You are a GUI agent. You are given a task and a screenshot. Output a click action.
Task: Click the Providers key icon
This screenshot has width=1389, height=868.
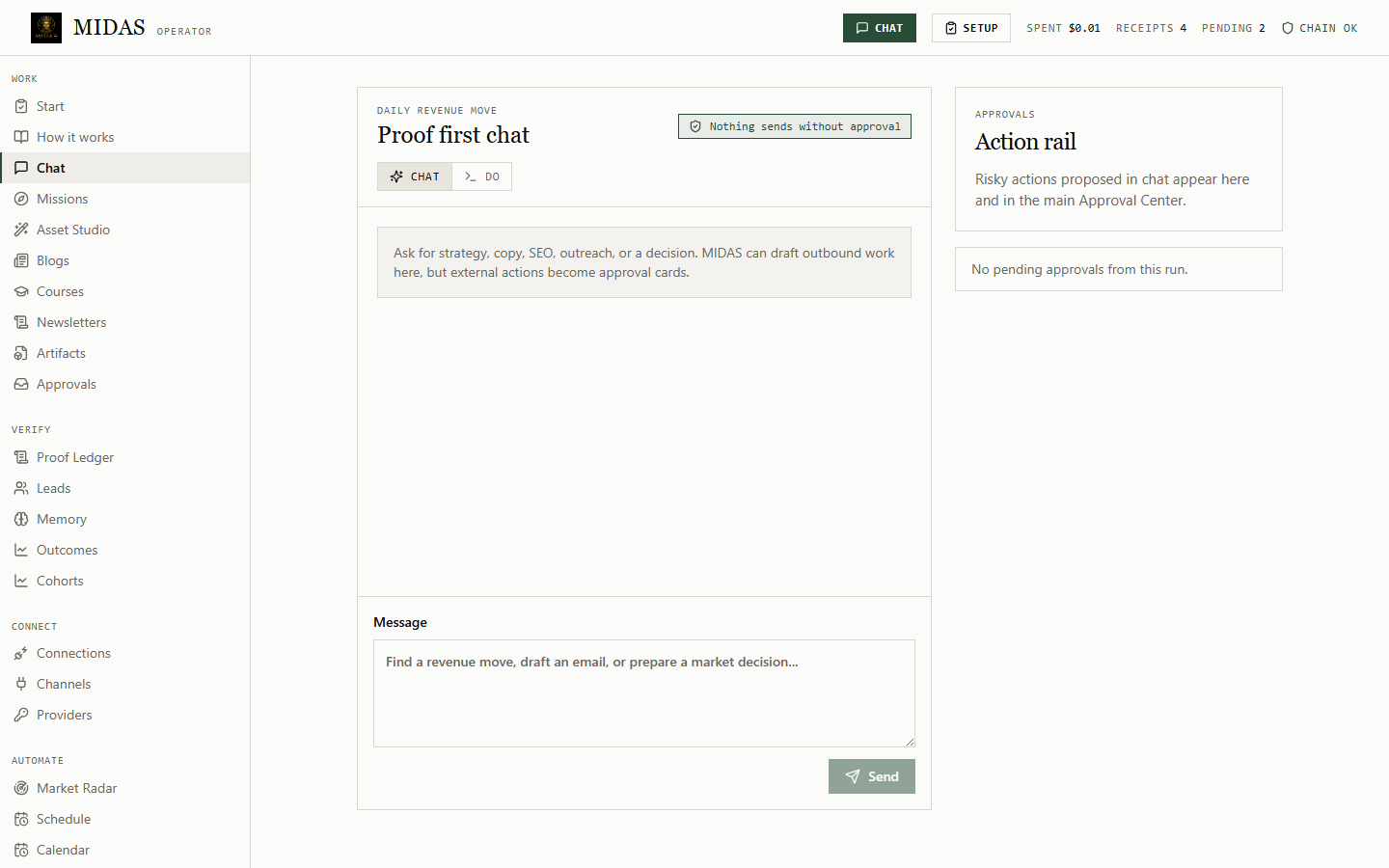[x=21, y=715]
